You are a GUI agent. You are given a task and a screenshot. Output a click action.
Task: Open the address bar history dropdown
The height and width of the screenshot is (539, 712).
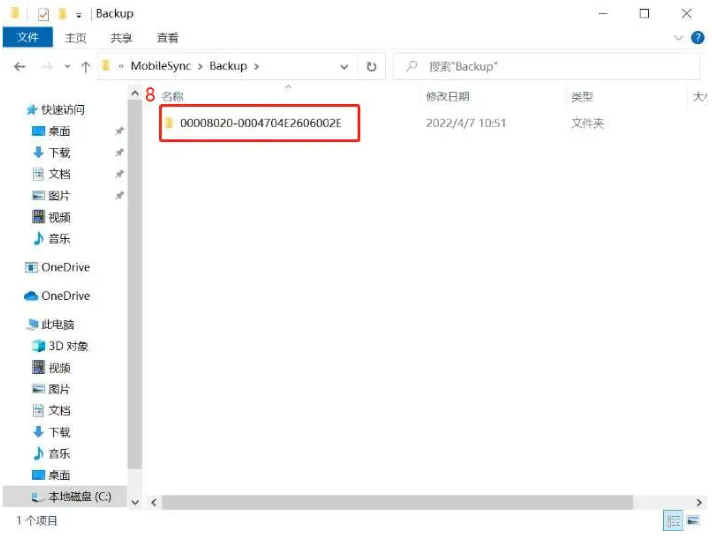[344, 67]
